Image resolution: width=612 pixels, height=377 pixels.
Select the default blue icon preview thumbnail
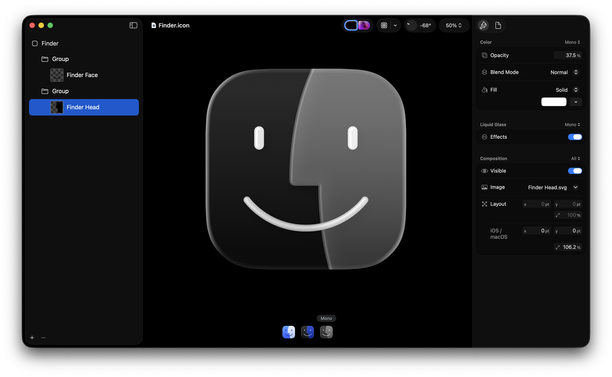click(x=288, y=332)
